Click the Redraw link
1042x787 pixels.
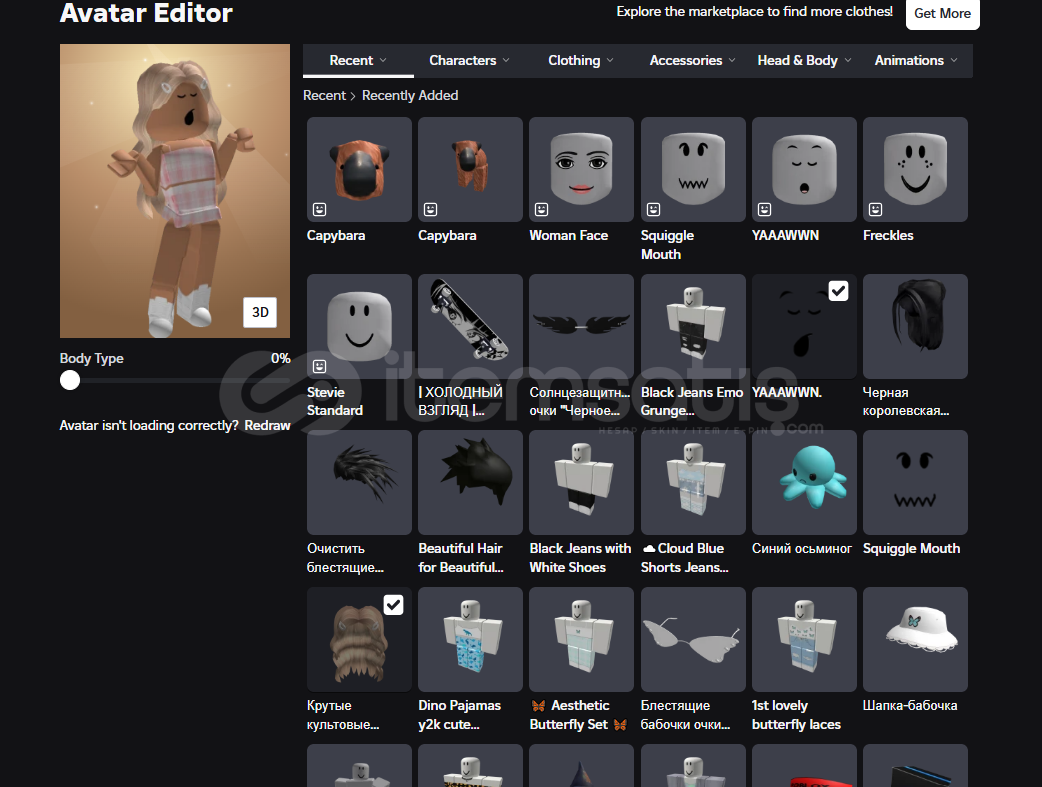267,425
